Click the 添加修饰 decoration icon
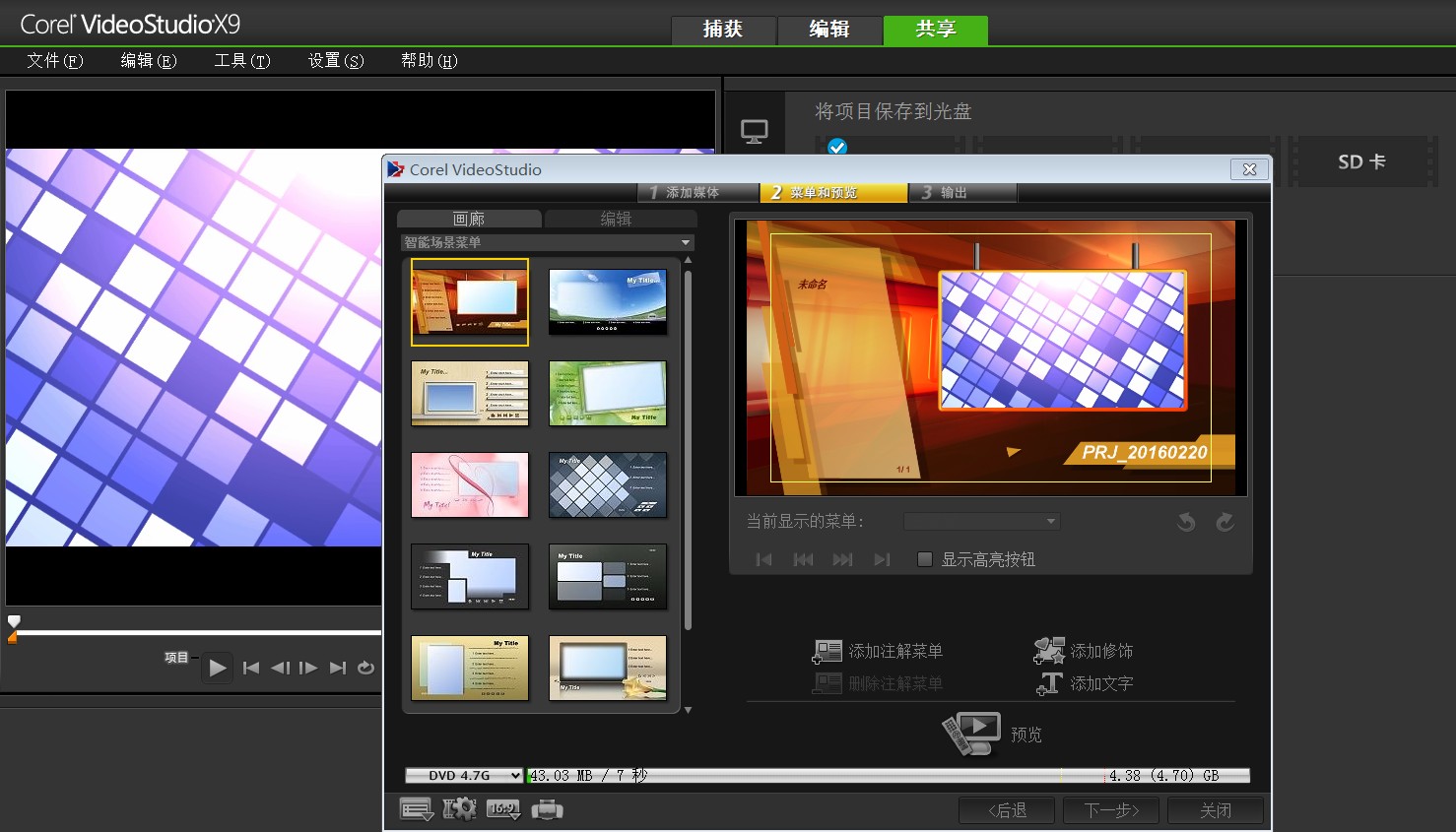 click(x=1049, y=650)
